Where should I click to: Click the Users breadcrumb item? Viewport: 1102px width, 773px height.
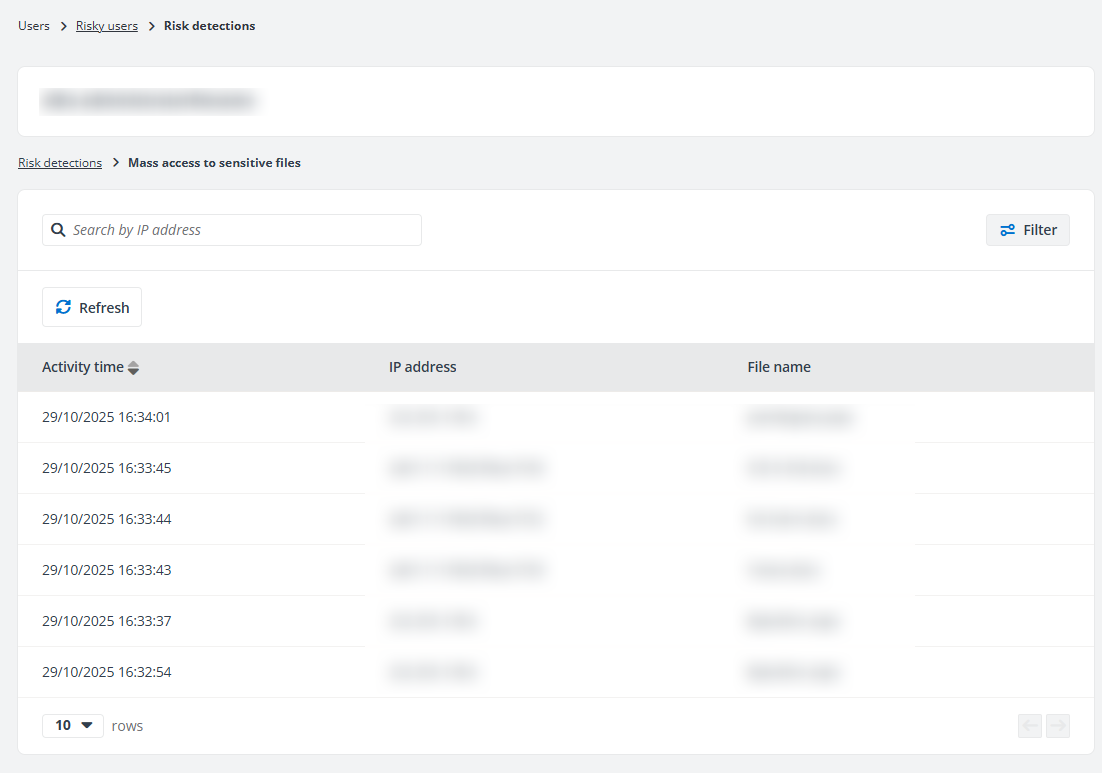[x=33, y=25]
